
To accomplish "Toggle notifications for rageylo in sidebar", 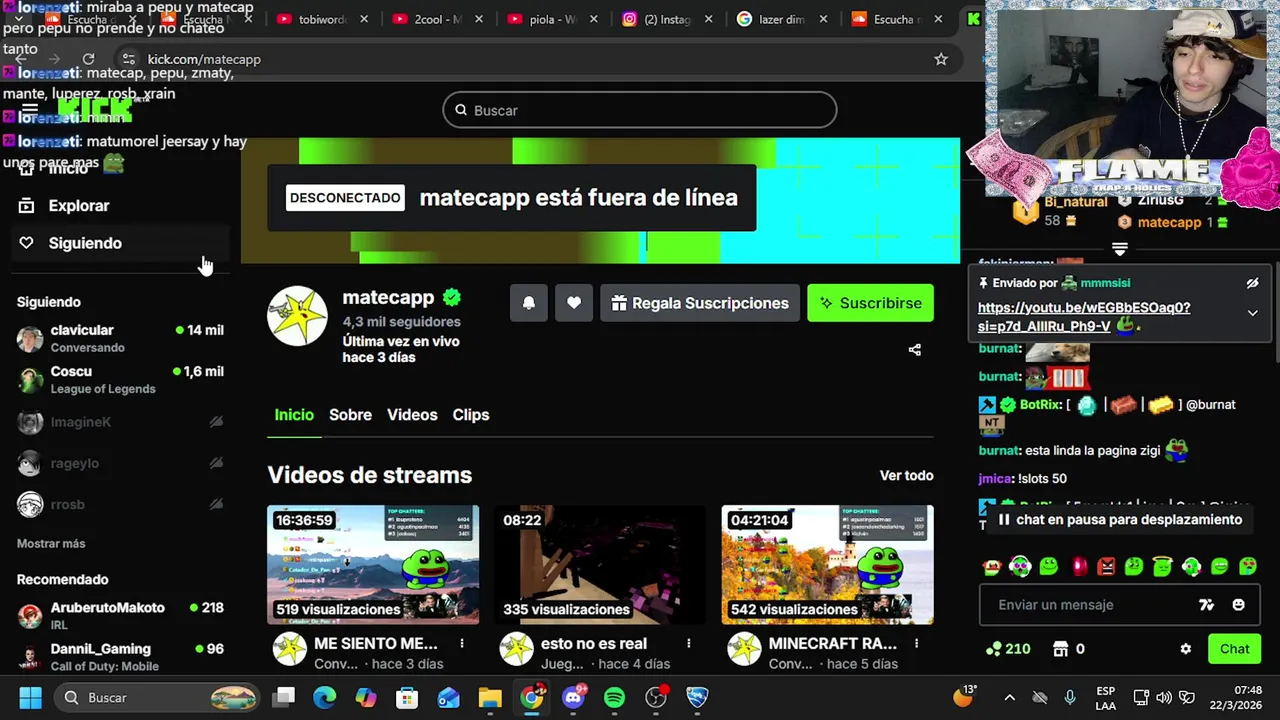I will 216,463.
